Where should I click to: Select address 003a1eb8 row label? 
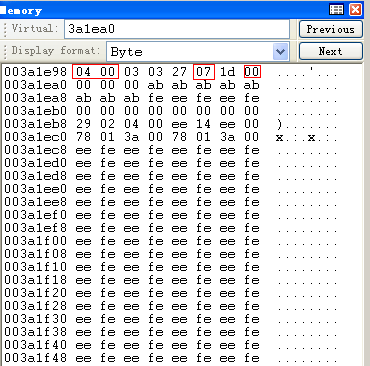click(35, 124)
